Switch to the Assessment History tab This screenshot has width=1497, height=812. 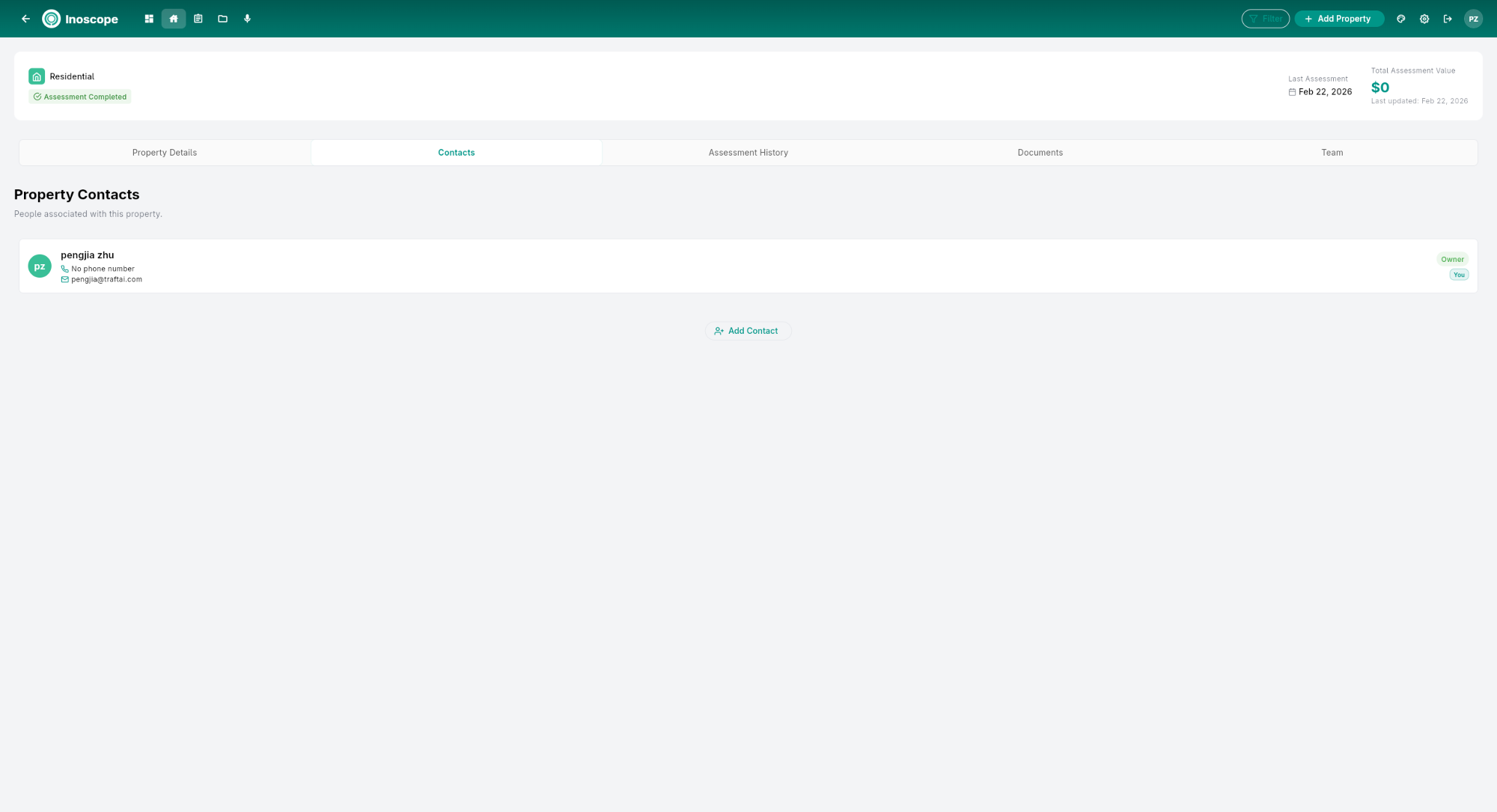[748, 152]
